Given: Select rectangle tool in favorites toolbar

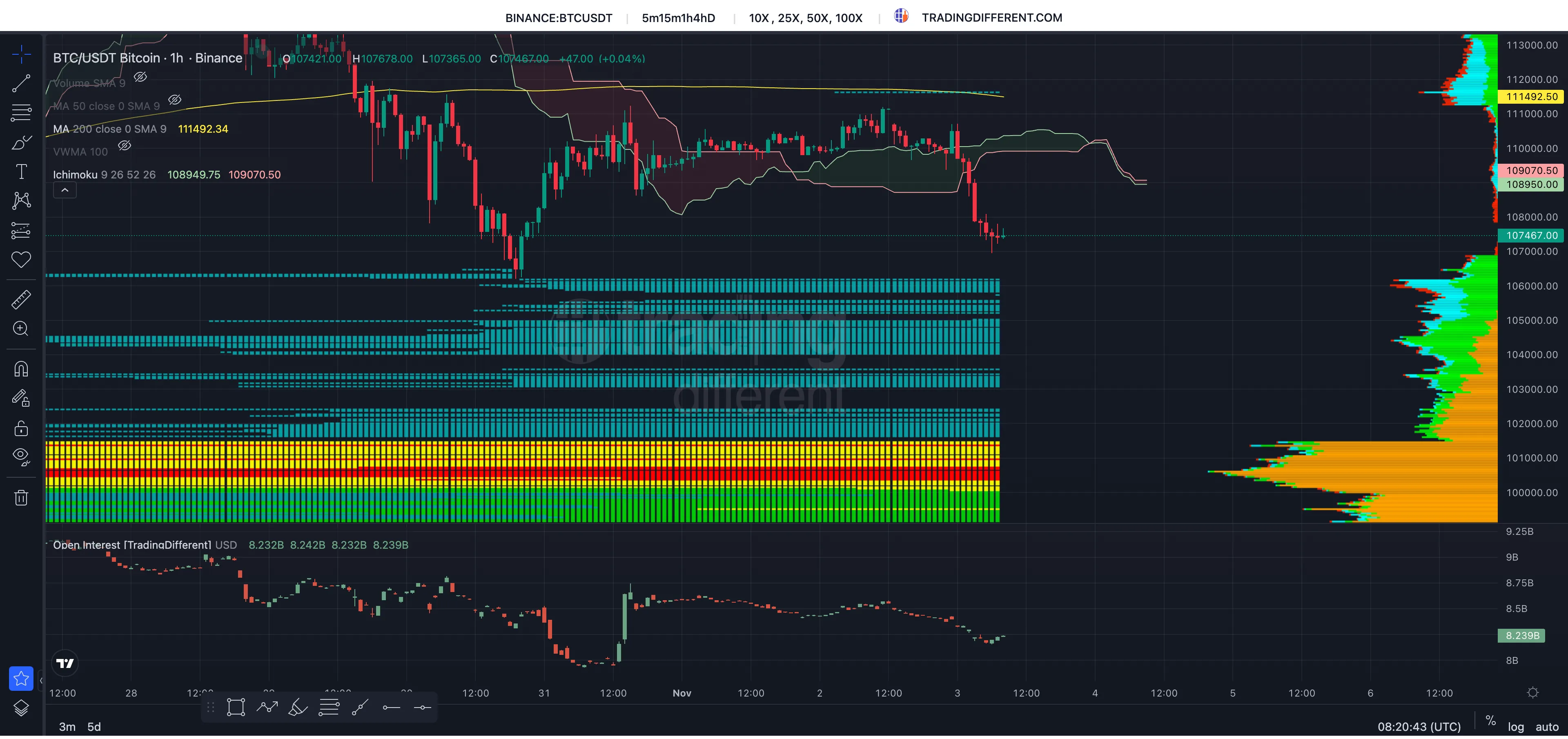Looking at the screenshot, I should click(x=236, y=707).
